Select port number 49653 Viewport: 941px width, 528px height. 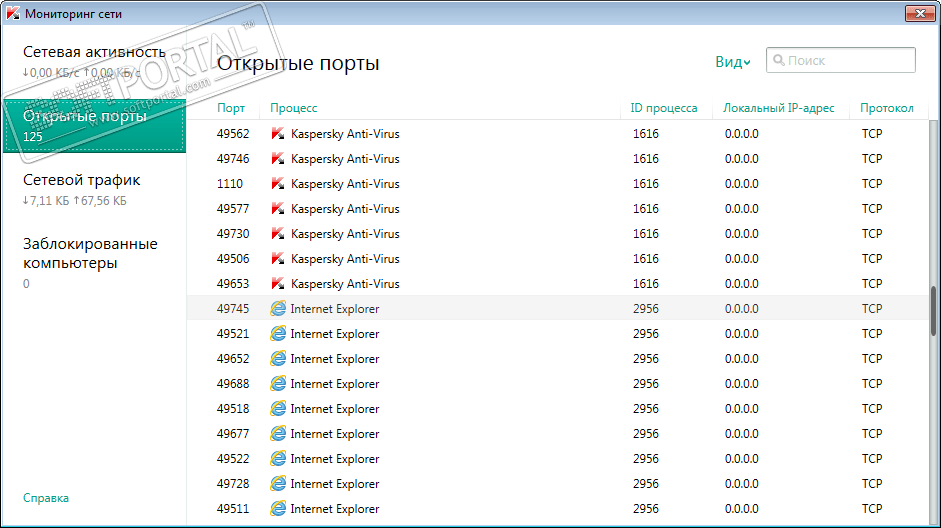[233, 284]
